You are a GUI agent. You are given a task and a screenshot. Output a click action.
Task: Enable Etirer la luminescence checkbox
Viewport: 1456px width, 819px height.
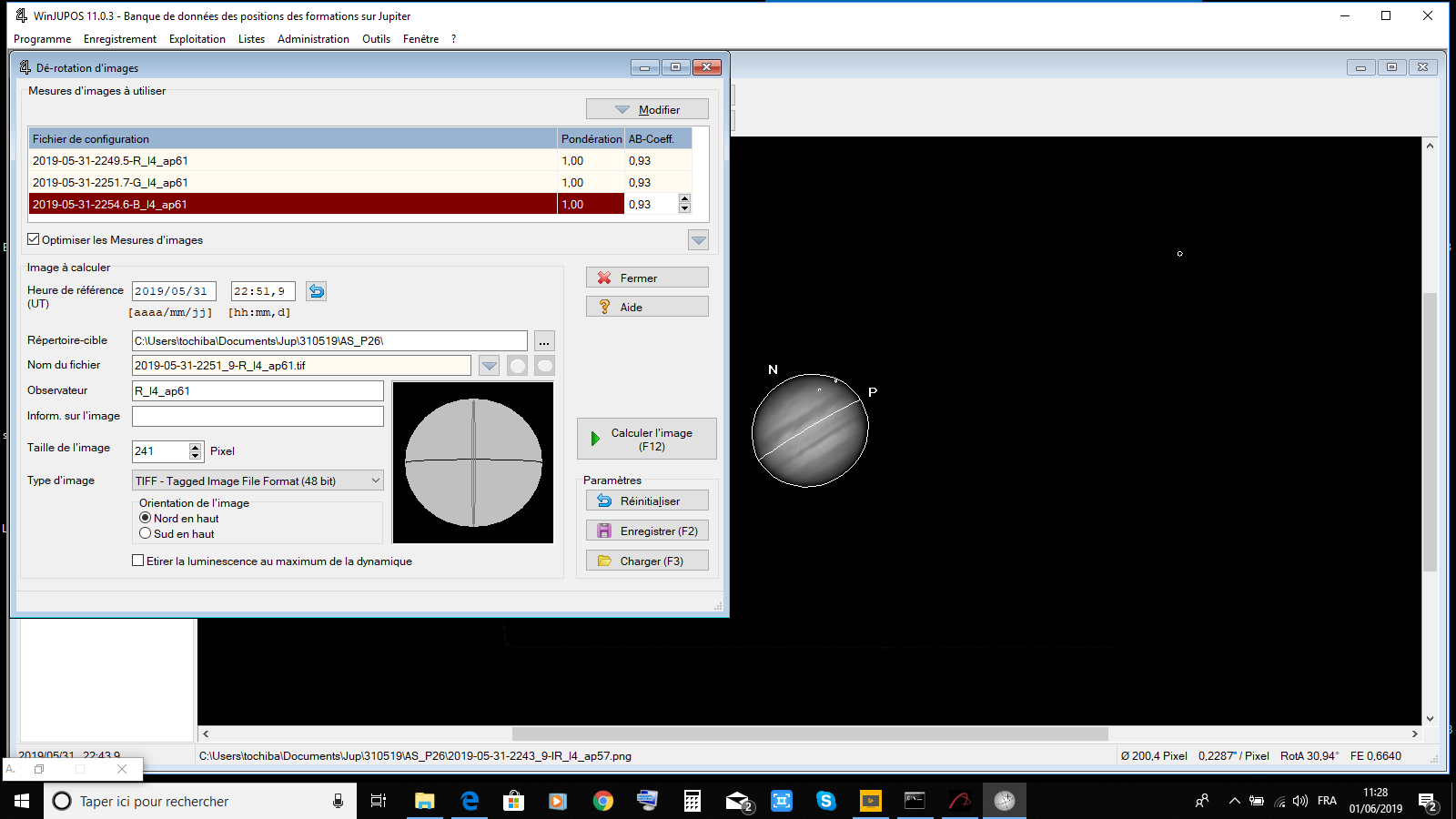tap(138, 561)
